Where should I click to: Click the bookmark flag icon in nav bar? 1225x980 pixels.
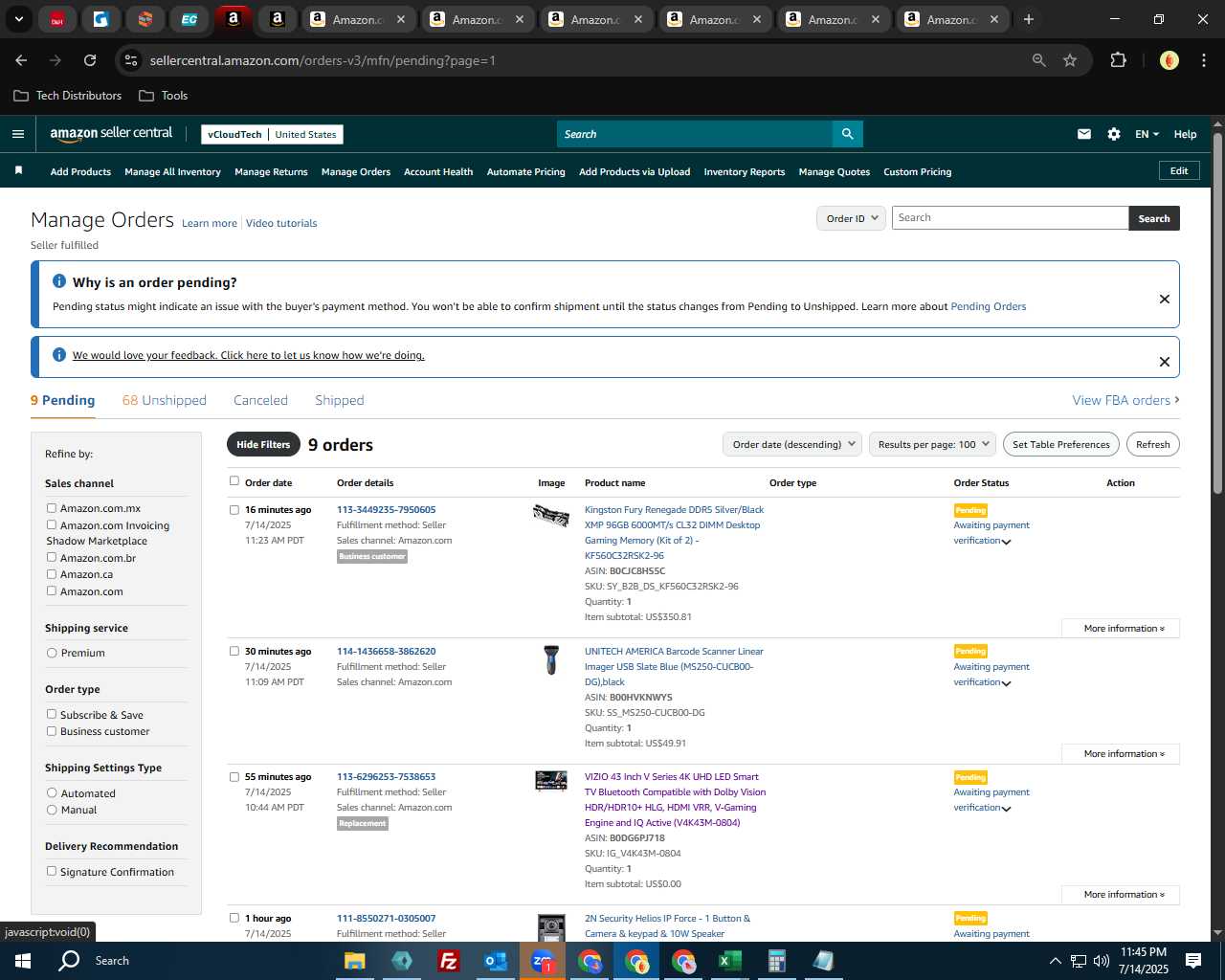click(x=18, y=170)
